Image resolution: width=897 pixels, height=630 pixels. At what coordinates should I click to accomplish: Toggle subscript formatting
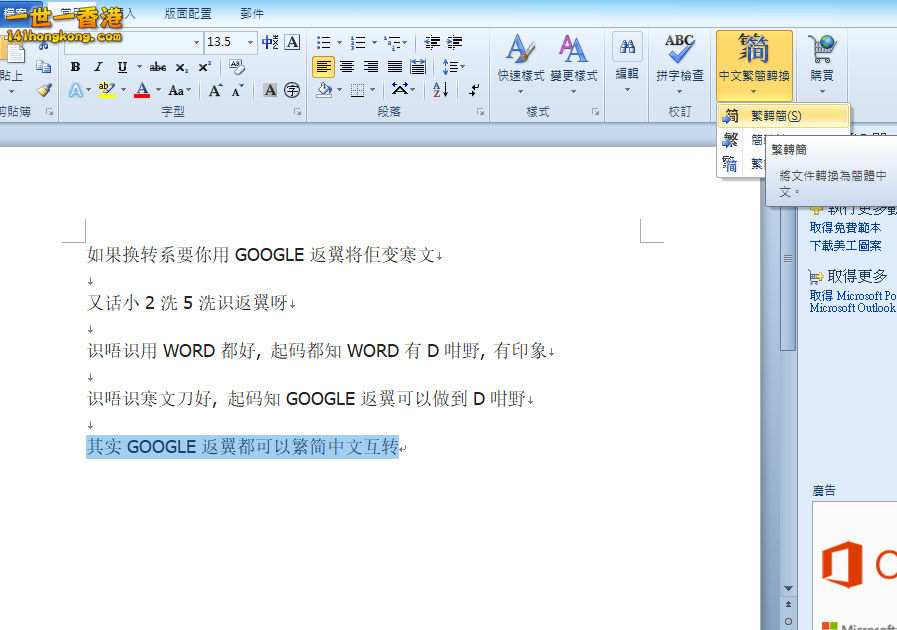pos(181,67)
